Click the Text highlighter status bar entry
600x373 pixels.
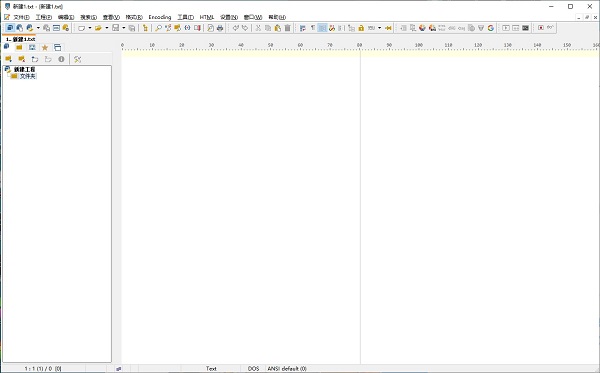(x=211, y=368)
